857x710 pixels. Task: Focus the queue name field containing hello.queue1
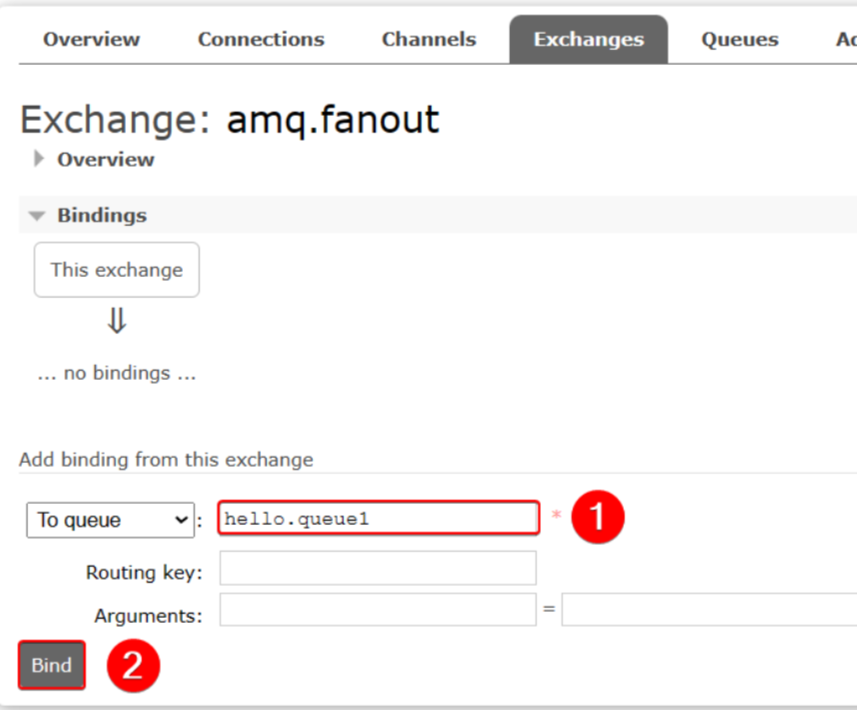(378, 518)
